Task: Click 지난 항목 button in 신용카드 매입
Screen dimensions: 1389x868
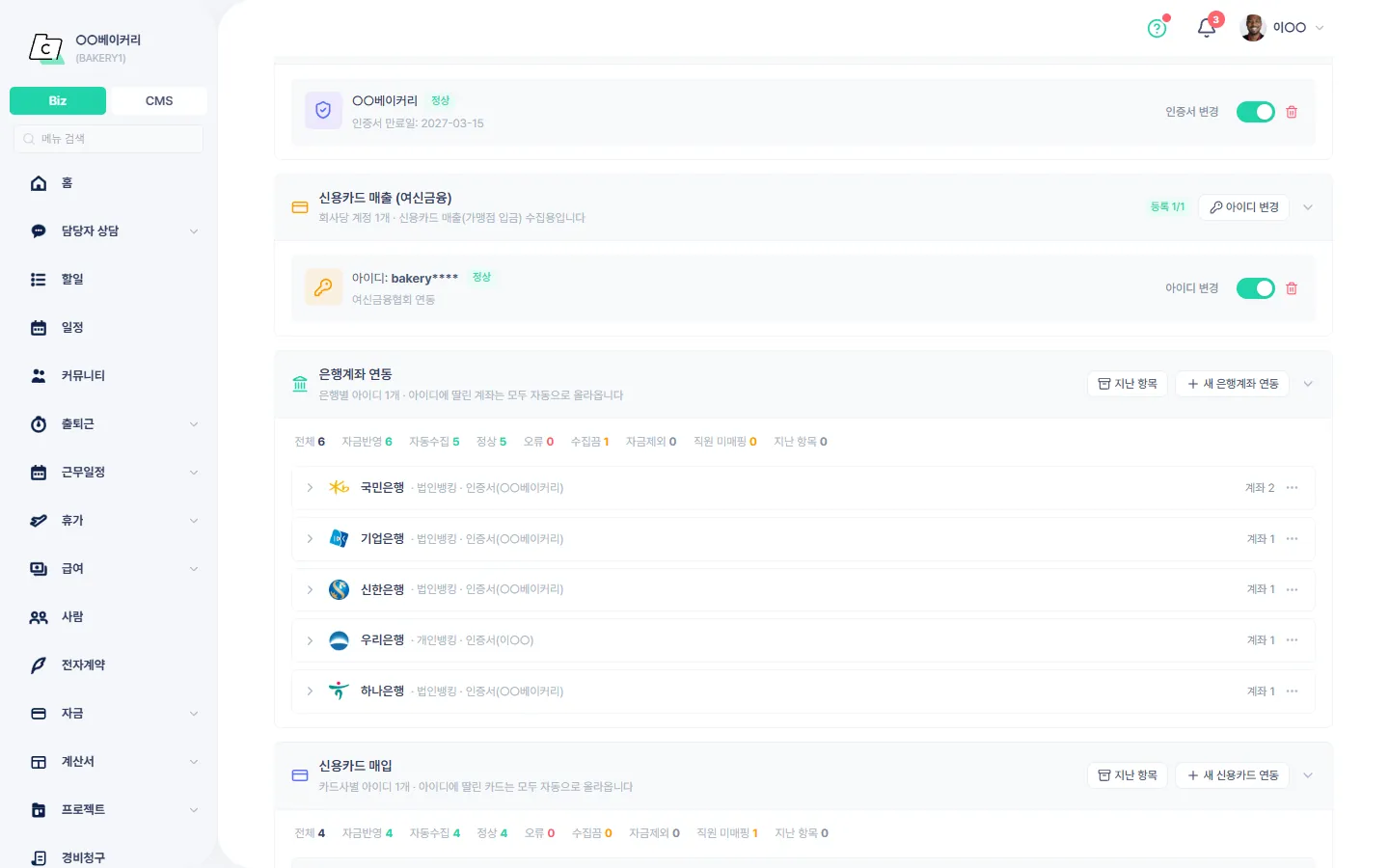Action: (1128, 775)
